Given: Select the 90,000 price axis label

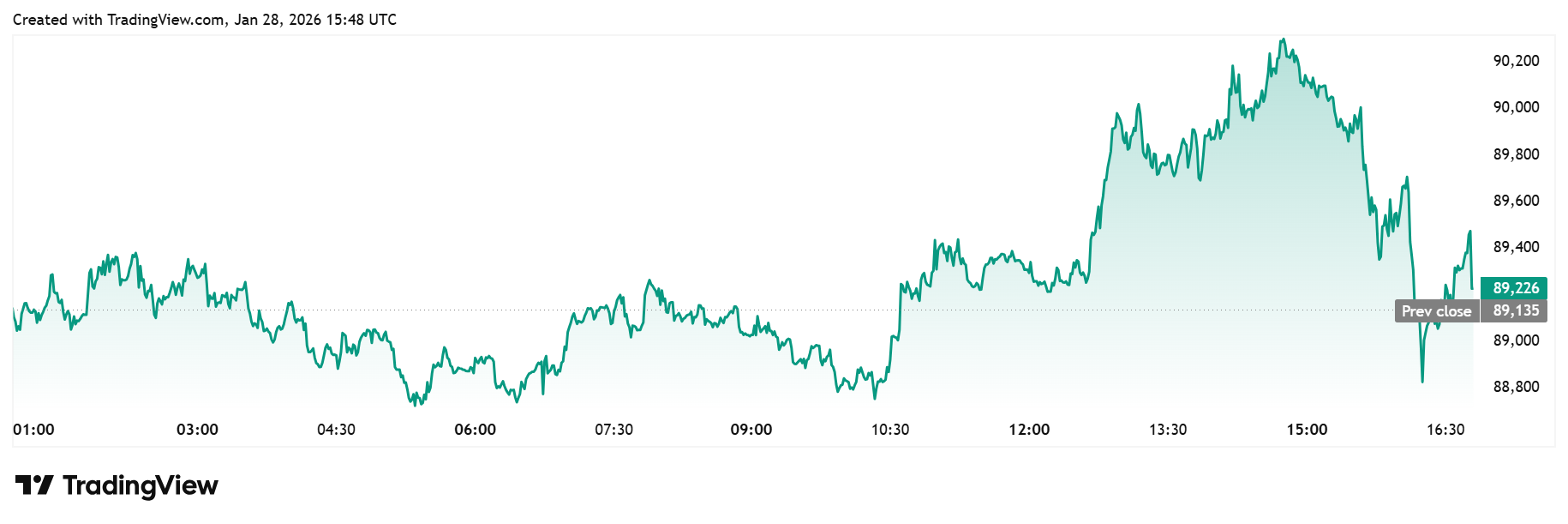Looking at the screenshot, I should 1516,107.
